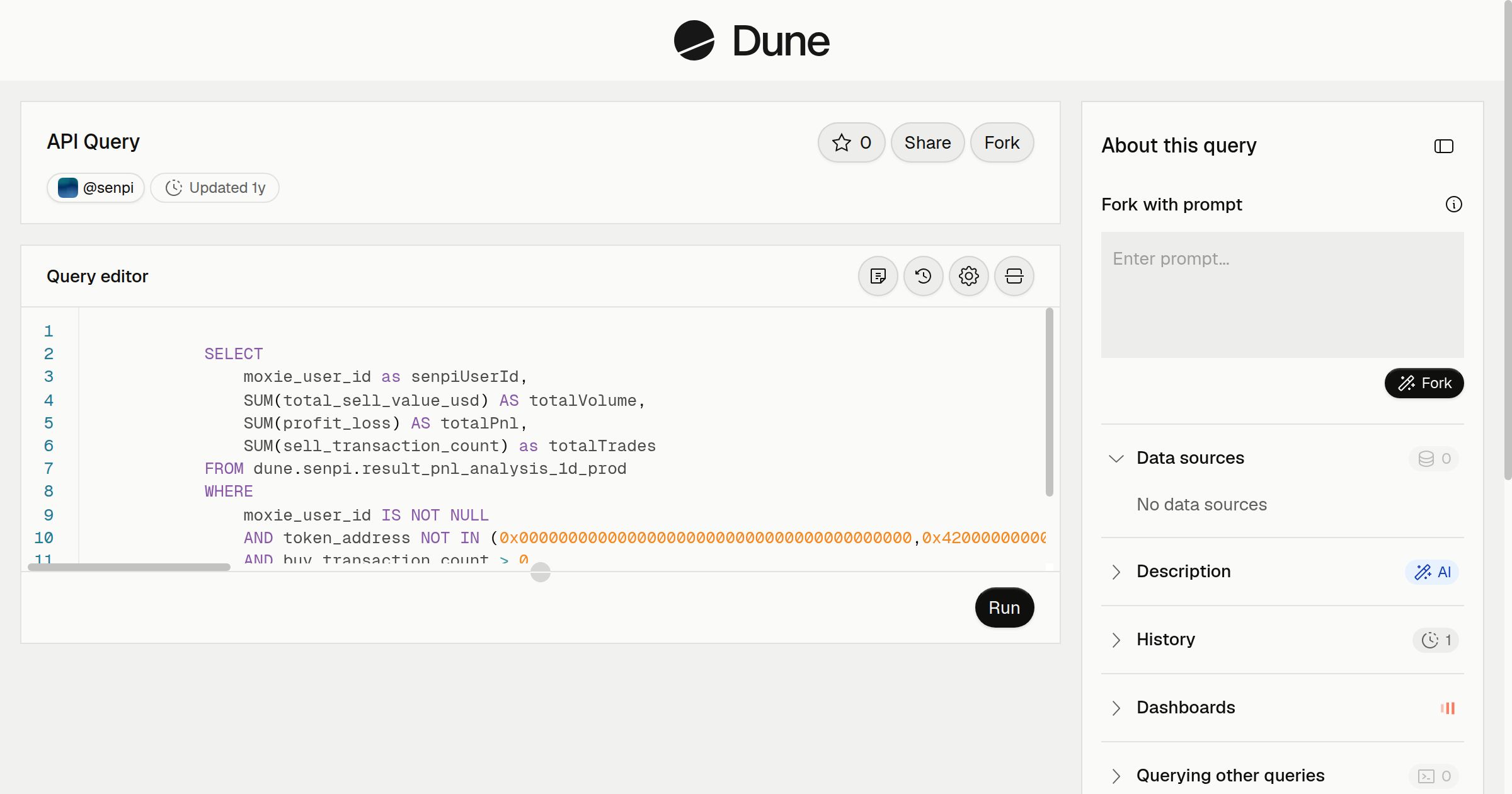Click the API Query title
Screen dimensions: 1512x794
click(x=93, y=142)
